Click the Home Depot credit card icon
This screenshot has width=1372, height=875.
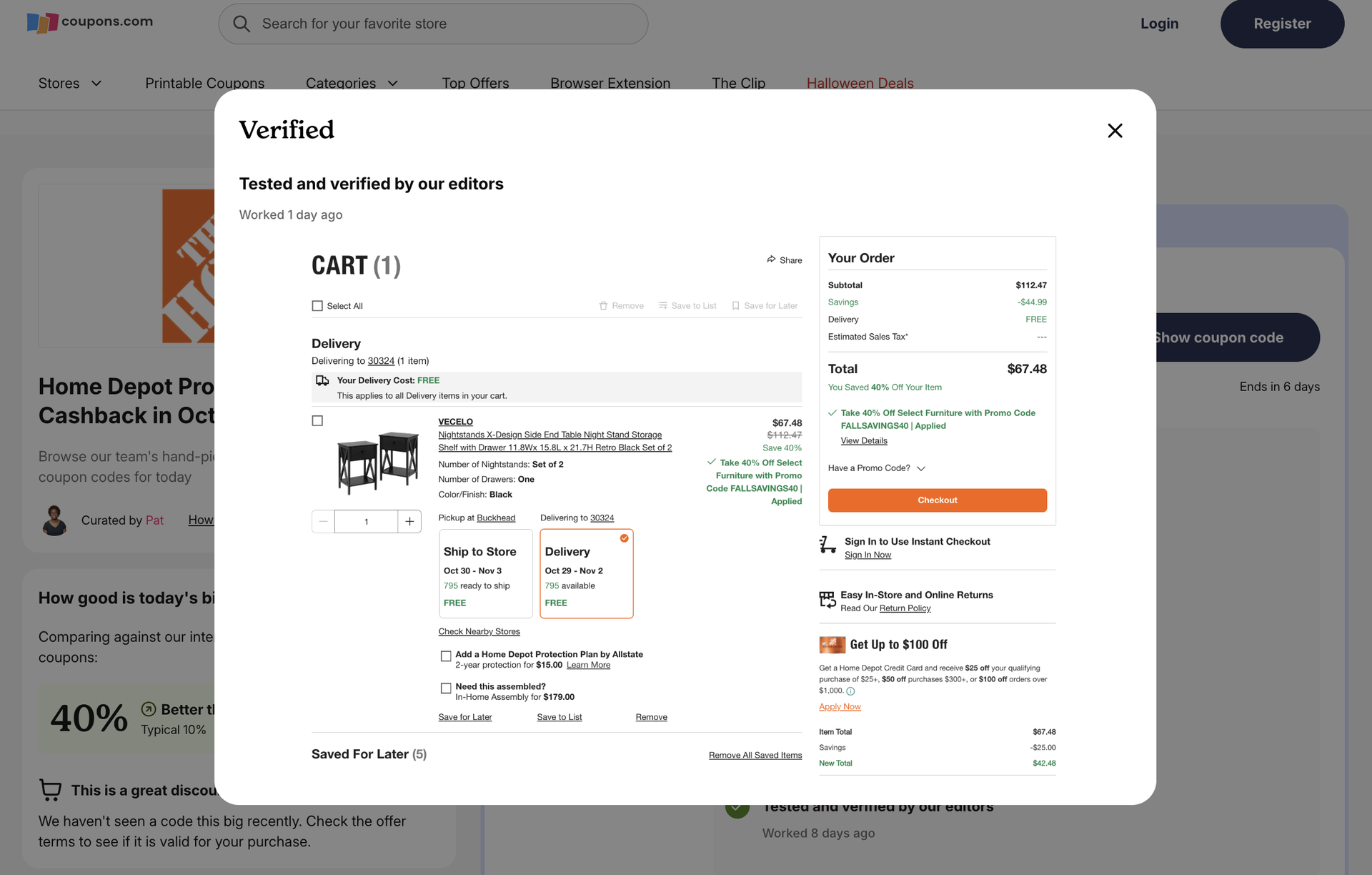[832, 645]
